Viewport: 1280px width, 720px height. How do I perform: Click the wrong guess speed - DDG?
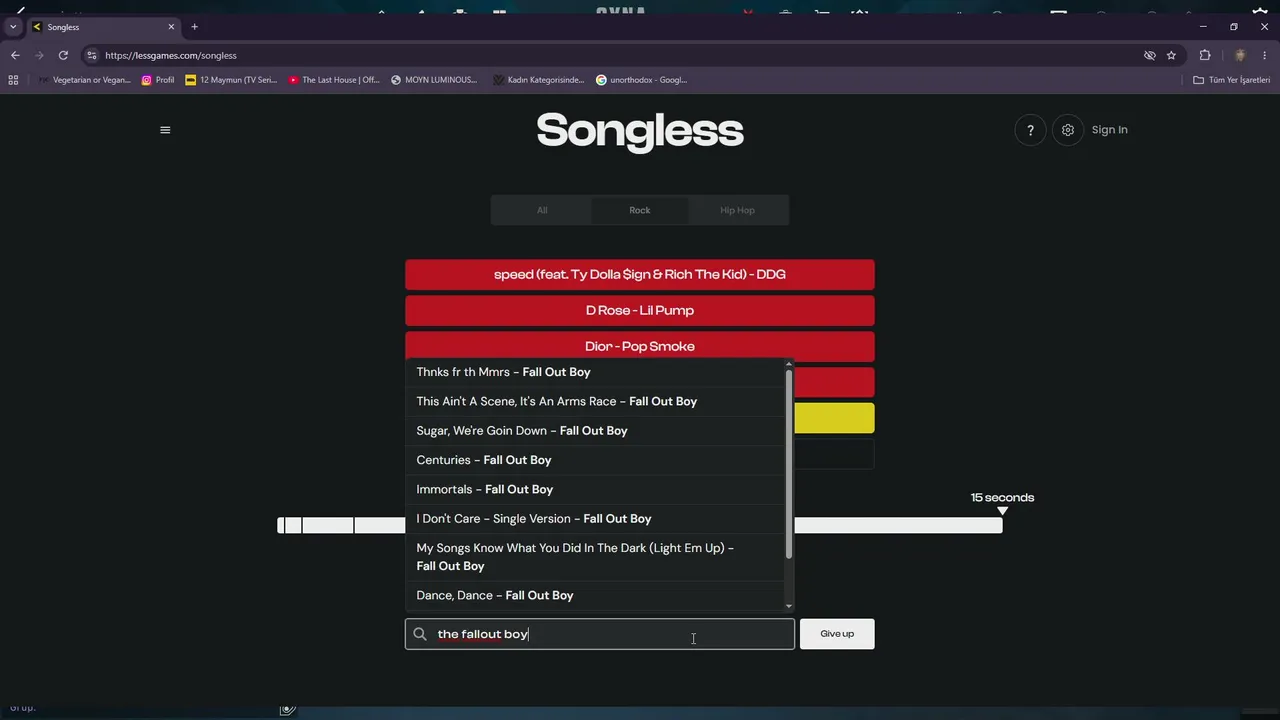(x=640, y=274)
